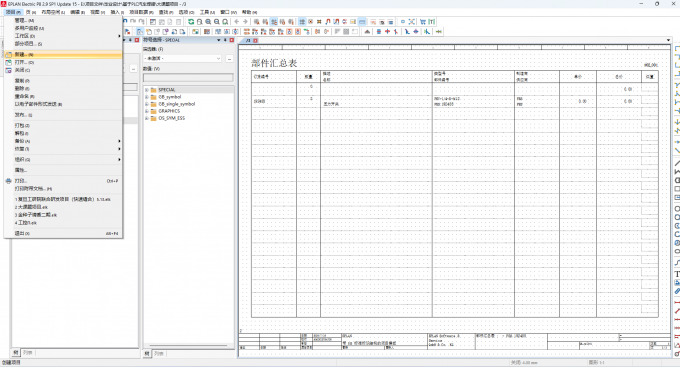Click the tab list dropdown arrow at editor right
Viewport: 680px width, 367px height.
668,40
